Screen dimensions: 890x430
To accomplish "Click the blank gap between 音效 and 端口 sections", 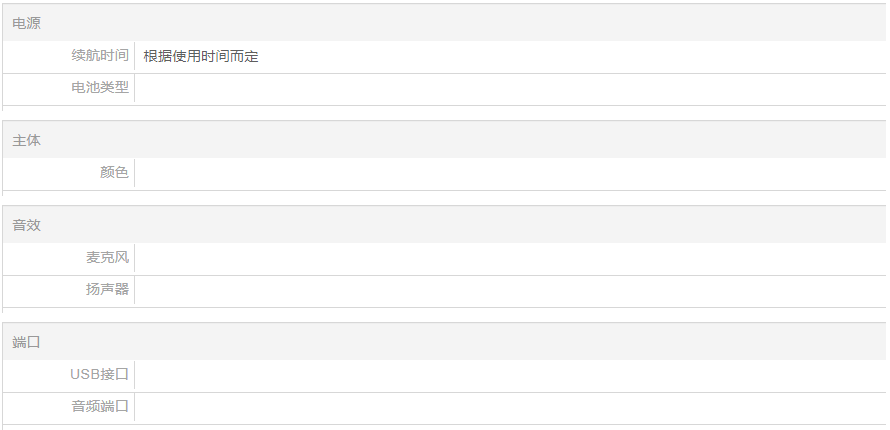I will [445, 315].
